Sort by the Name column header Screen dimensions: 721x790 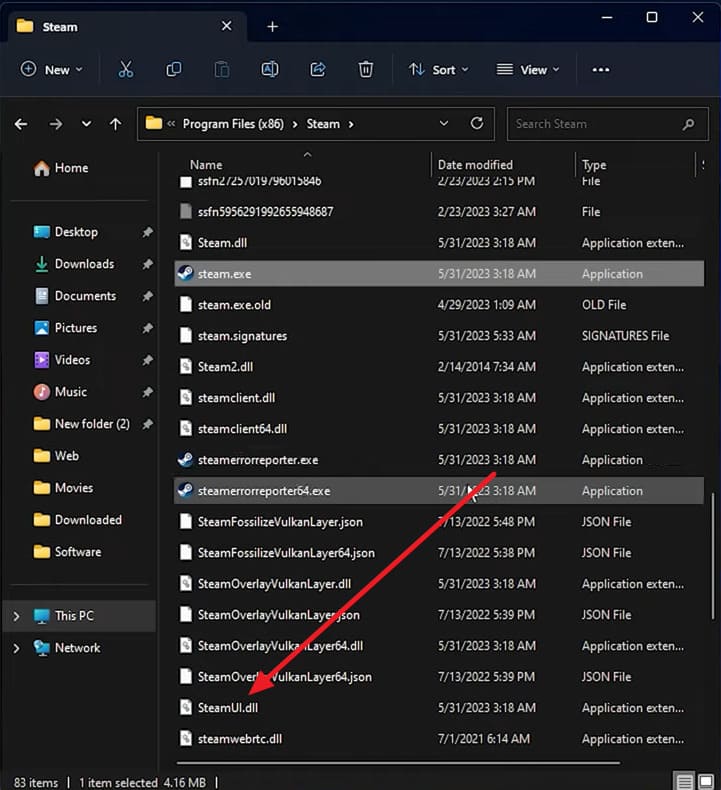206,165
